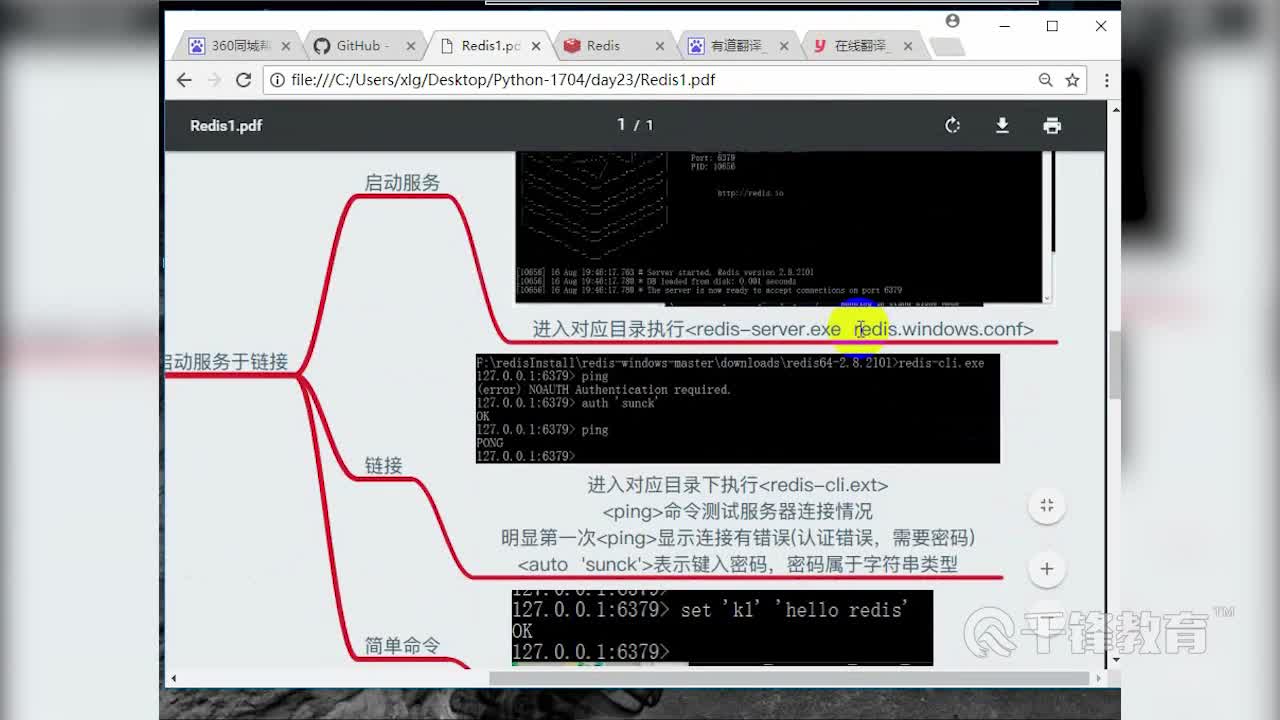
Task: Click the fit-to-page floating button
Action: (x=1046, y=506)
